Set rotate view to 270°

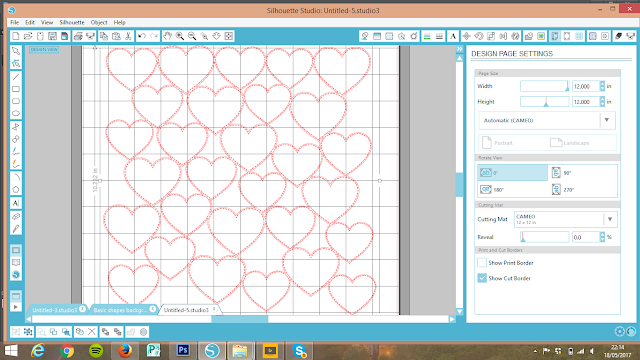pyautogui.click(x=582, y=189)
